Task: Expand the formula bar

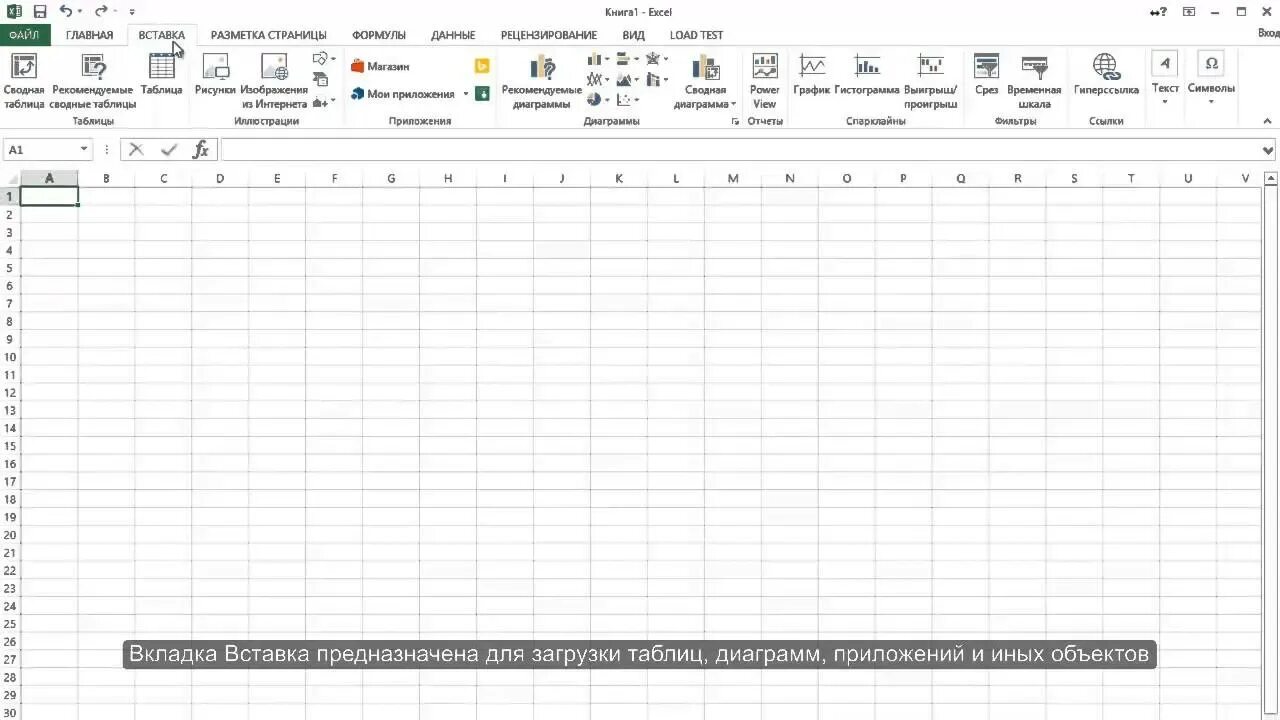Action: [x=1268, y=150]
